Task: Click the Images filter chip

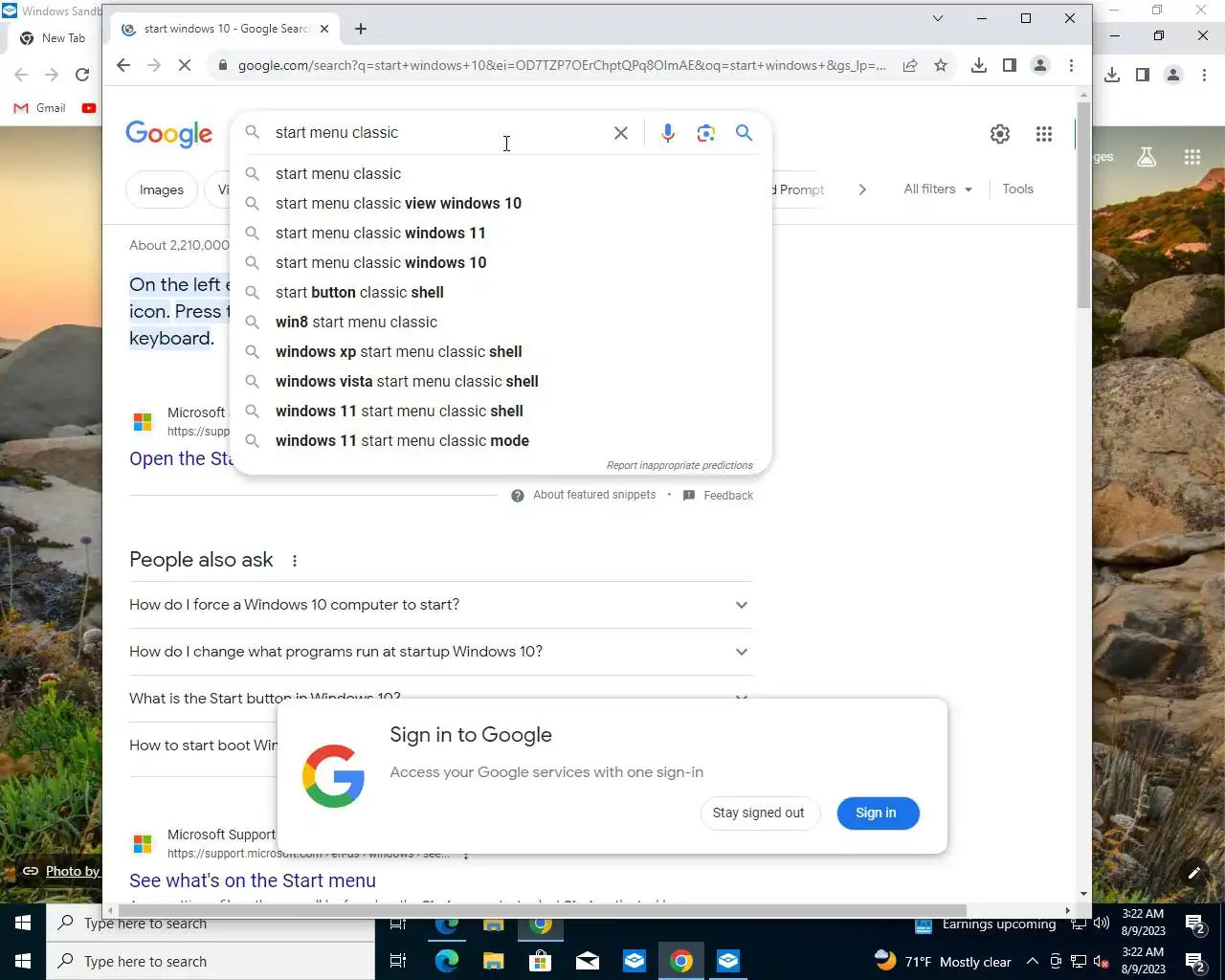Action: (x=162, y=189)
